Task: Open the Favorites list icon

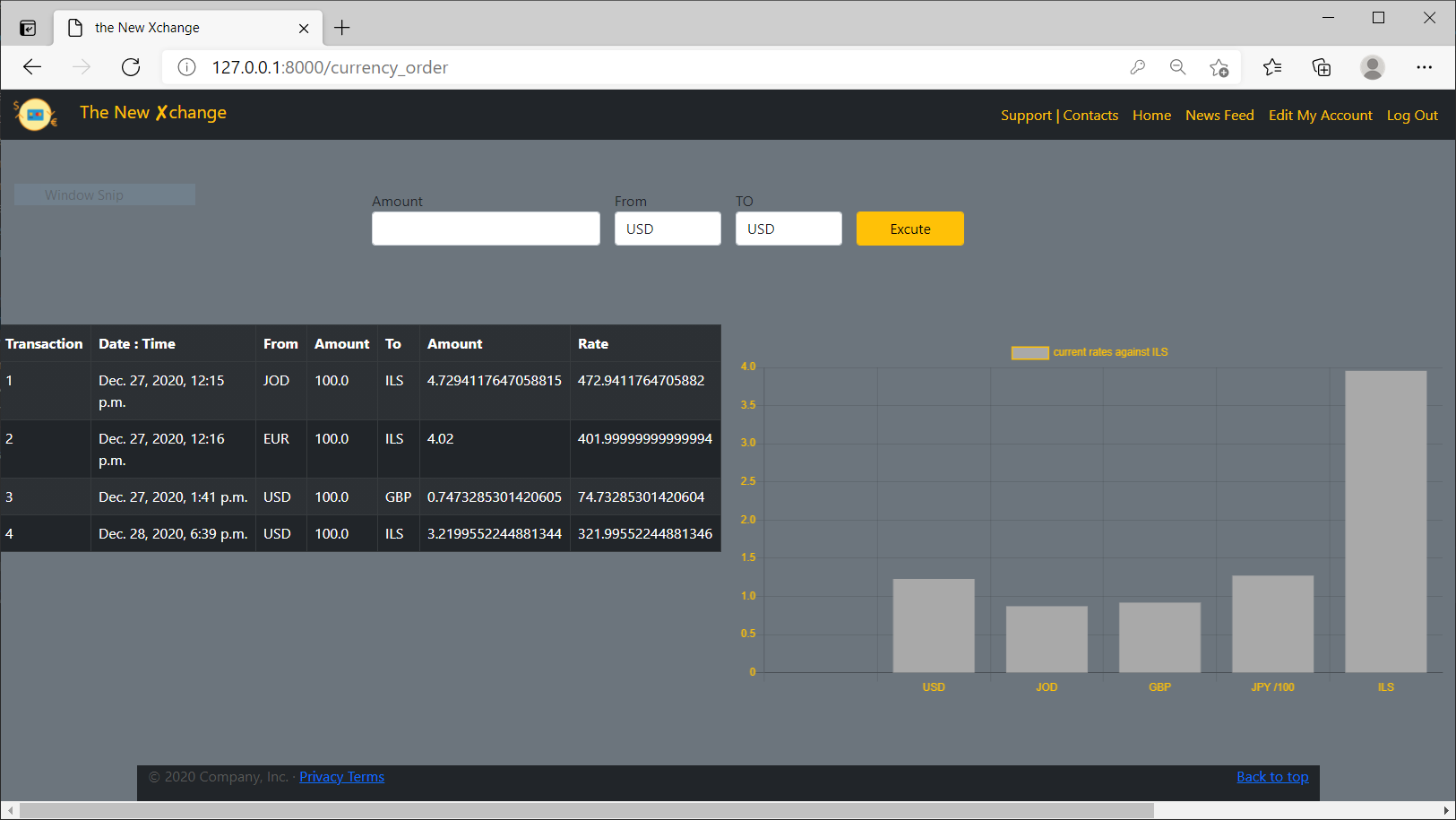Action: [x=1272, y=67]
